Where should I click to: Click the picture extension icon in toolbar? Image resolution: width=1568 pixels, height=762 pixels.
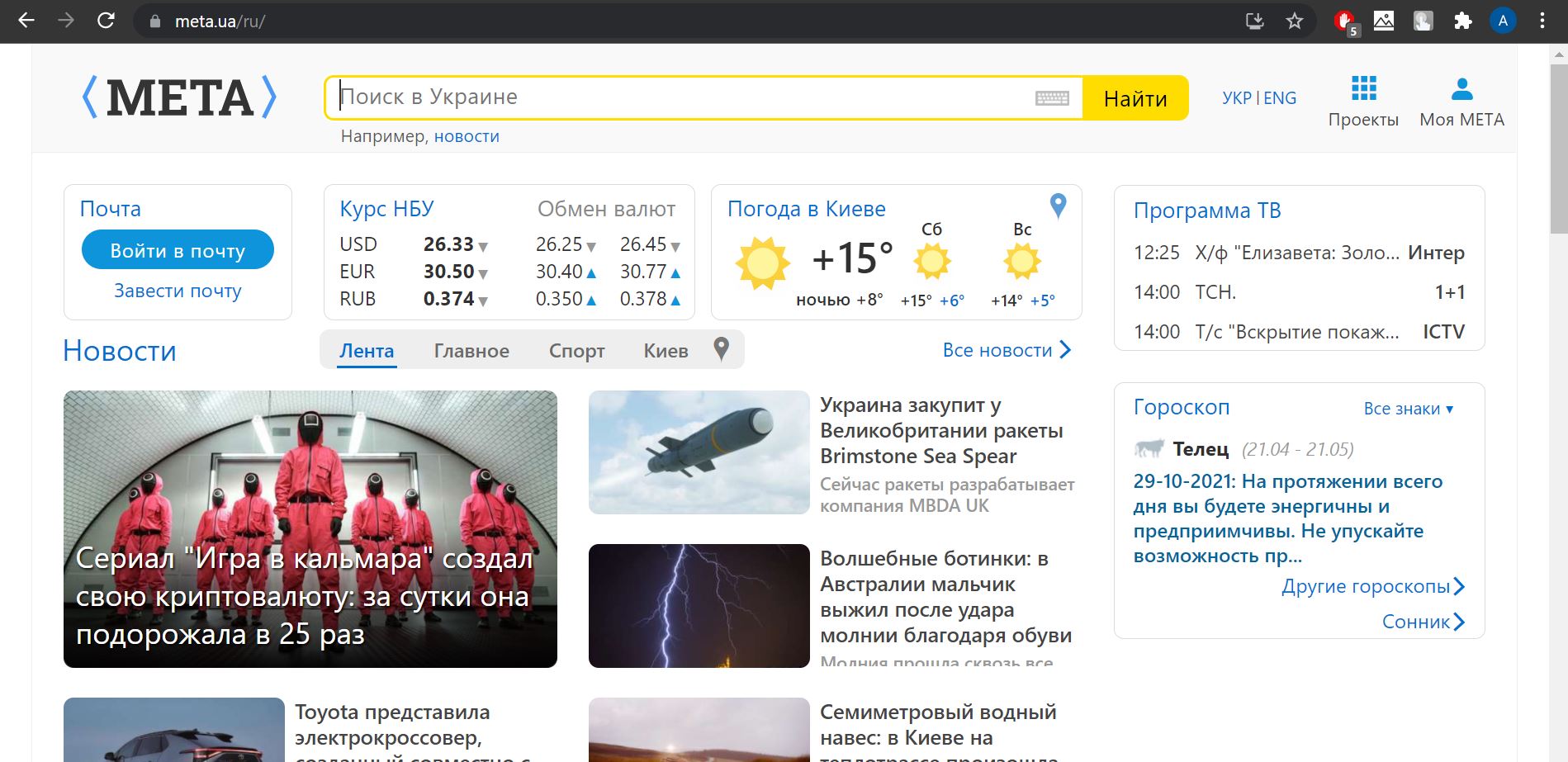click(x=1384, y=21)
